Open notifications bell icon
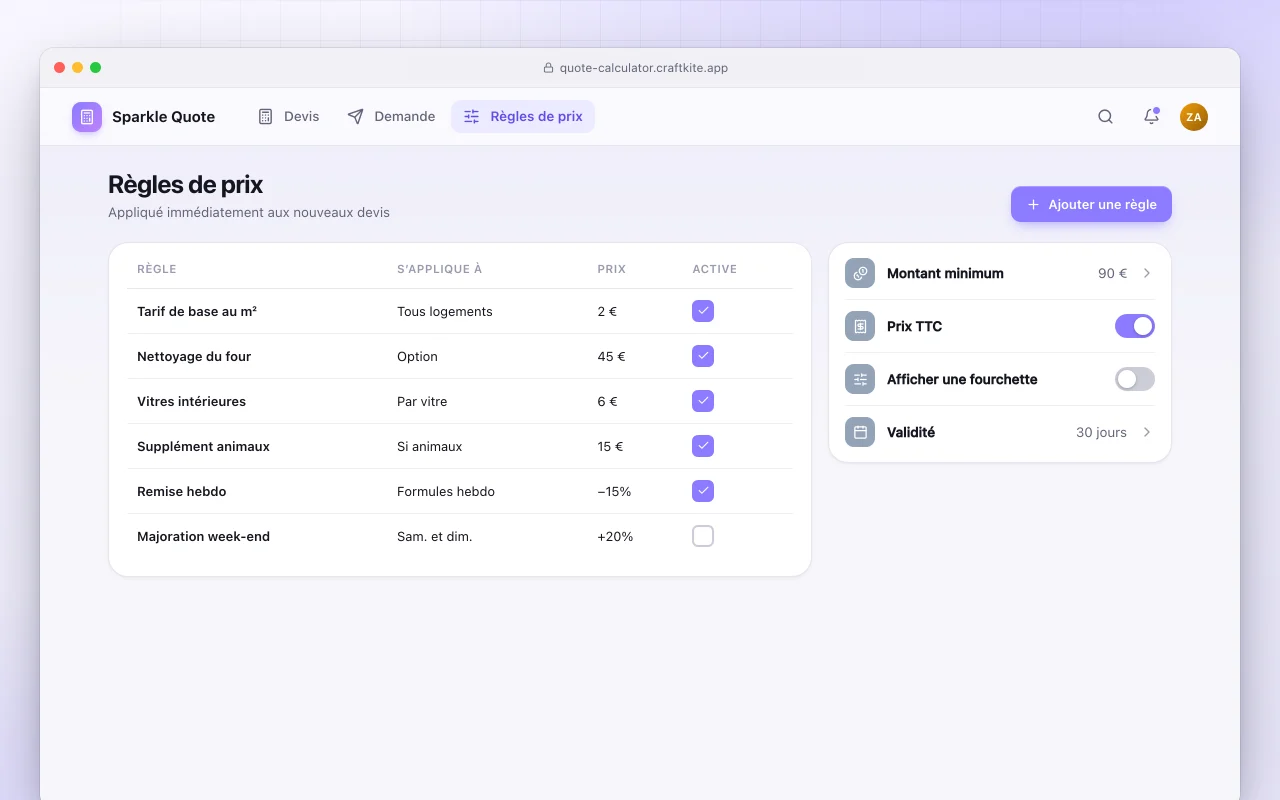This screenshot has height=800, width=1280. pos(1151,117)
